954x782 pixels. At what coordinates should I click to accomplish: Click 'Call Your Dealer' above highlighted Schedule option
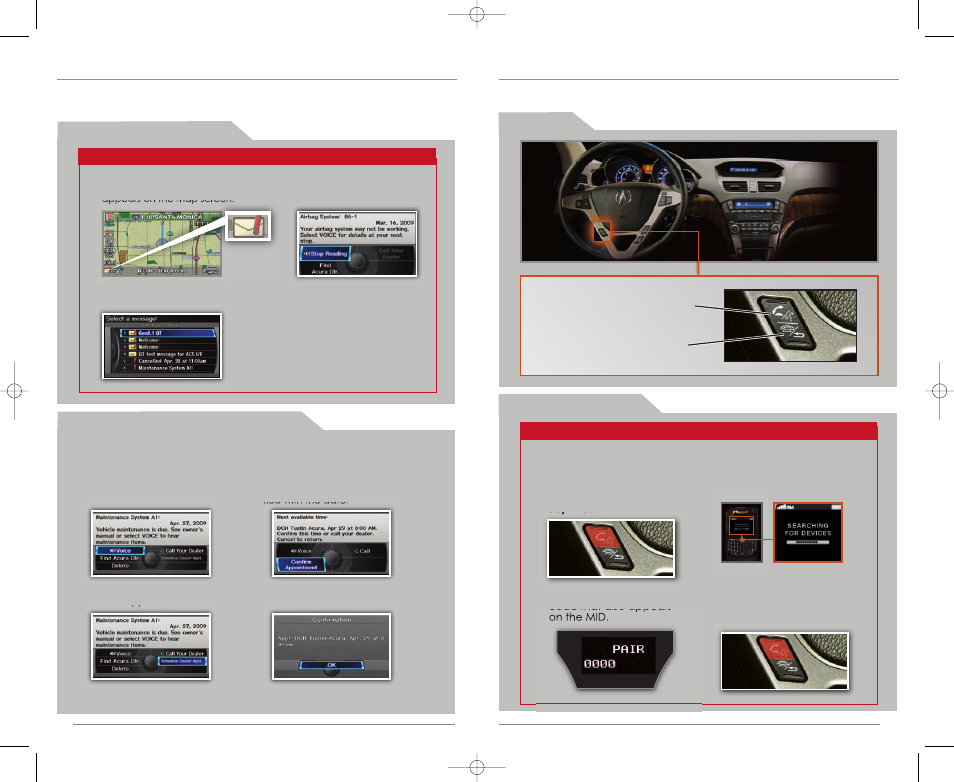(183, 653)
